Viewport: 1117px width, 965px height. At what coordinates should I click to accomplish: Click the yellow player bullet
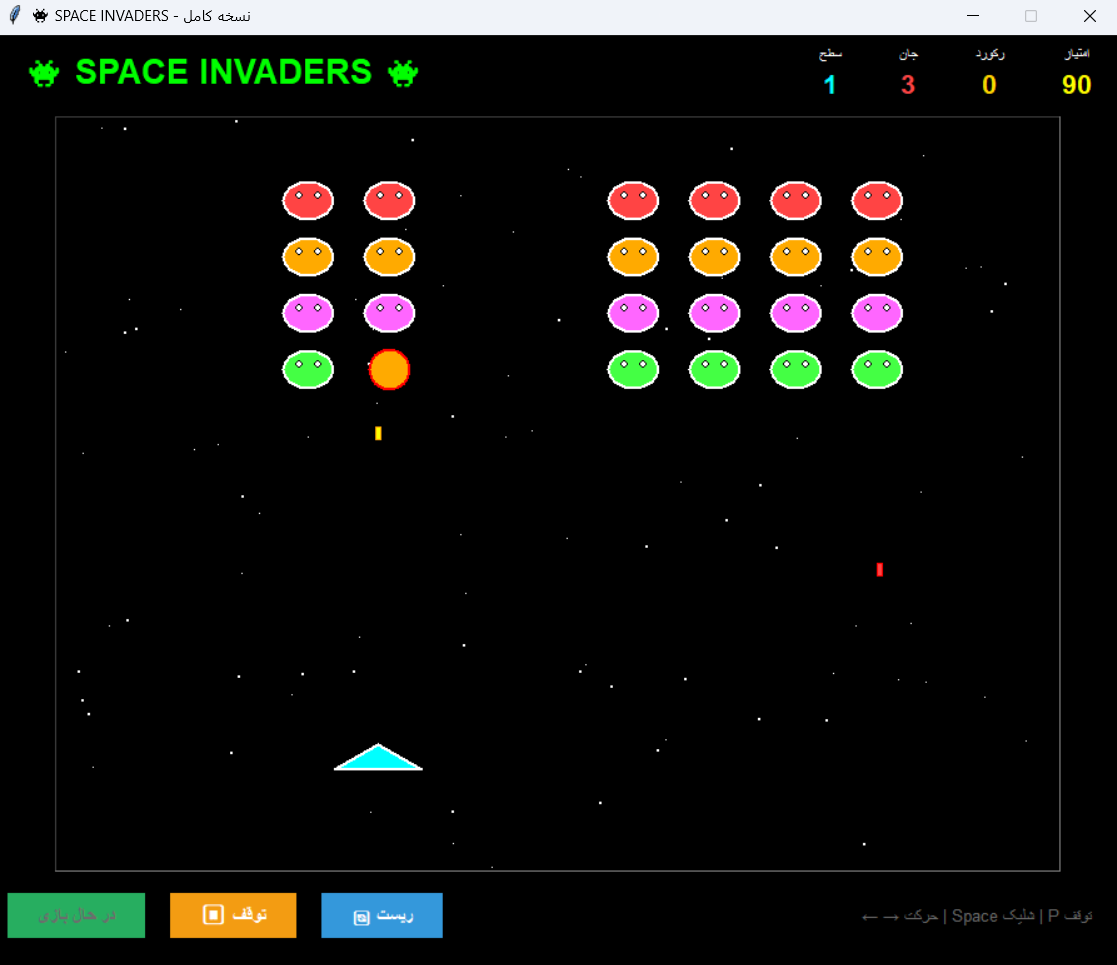click(378, 433)
